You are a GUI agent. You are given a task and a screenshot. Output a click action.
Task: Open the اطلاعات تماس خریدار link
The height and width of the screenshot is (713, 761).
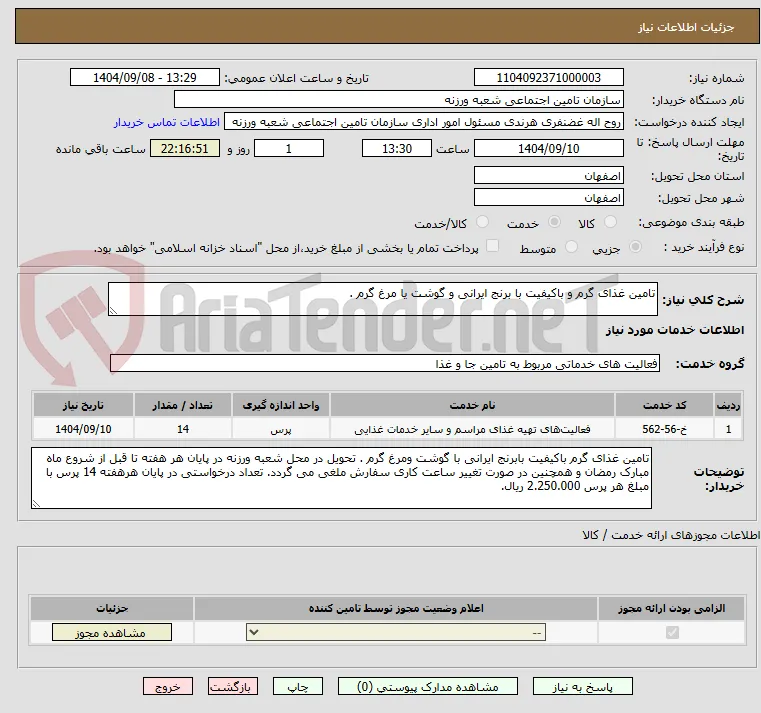[167, 122]
